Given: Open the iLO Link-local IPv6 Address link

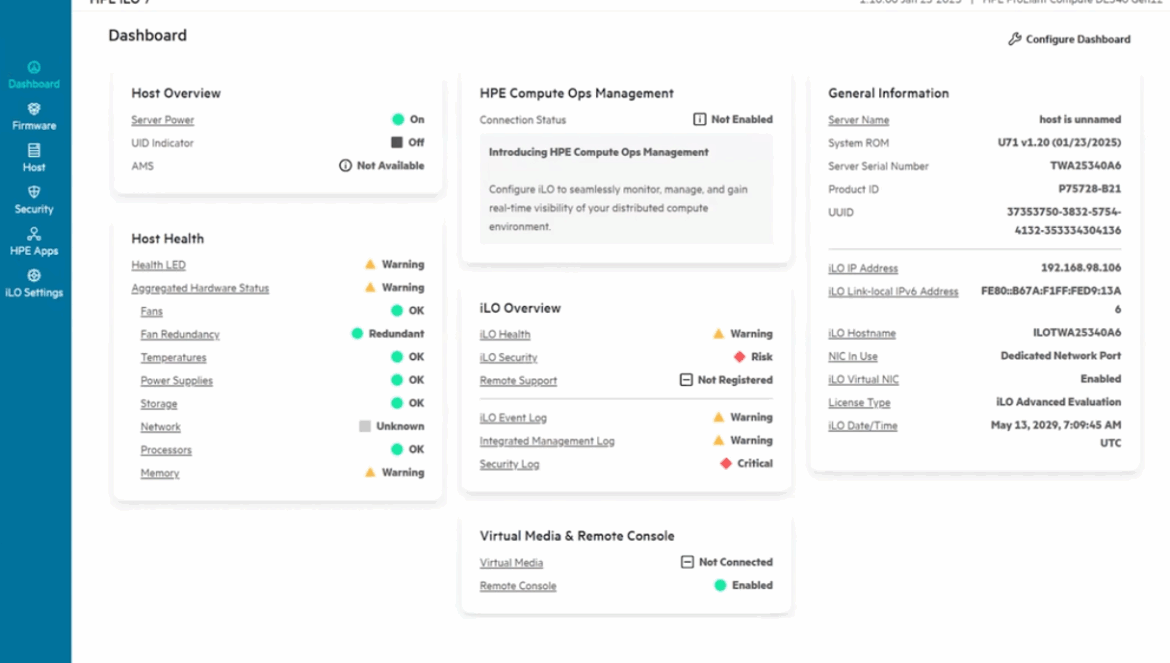Looking at the screenshot, I should click(893, 292).
